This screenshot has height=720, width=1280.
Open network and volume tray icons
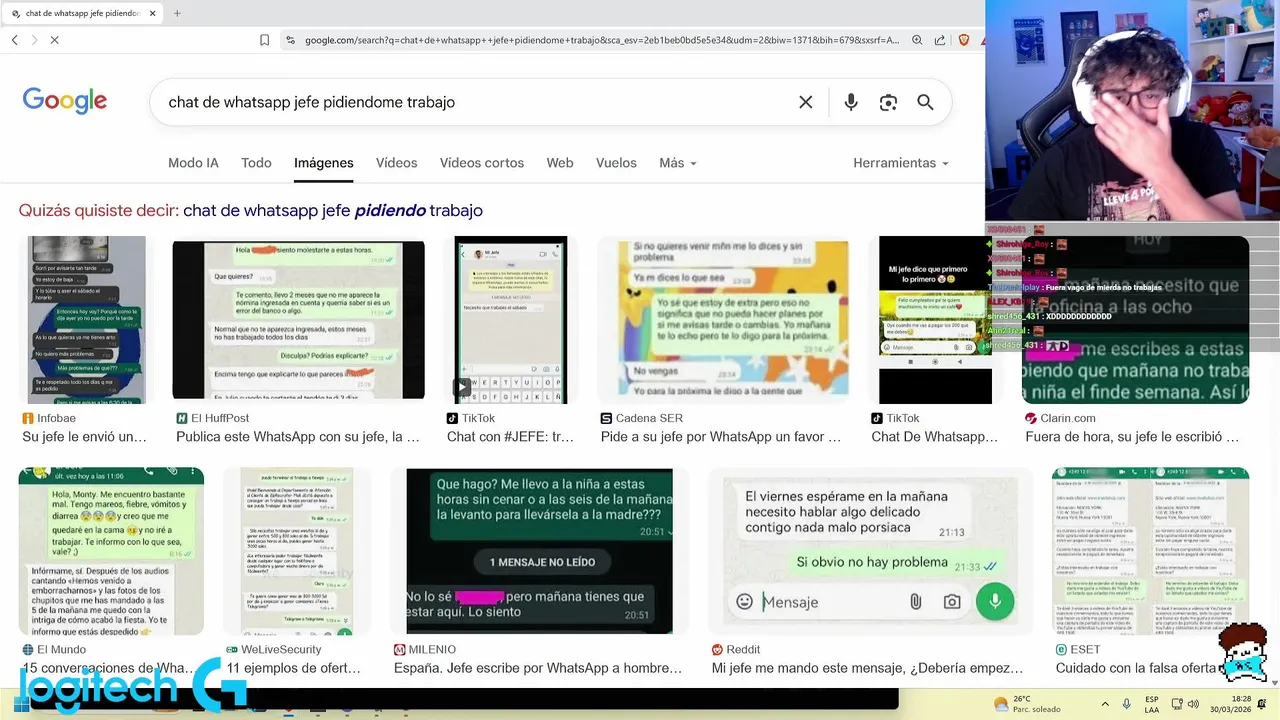[1187, 704]
